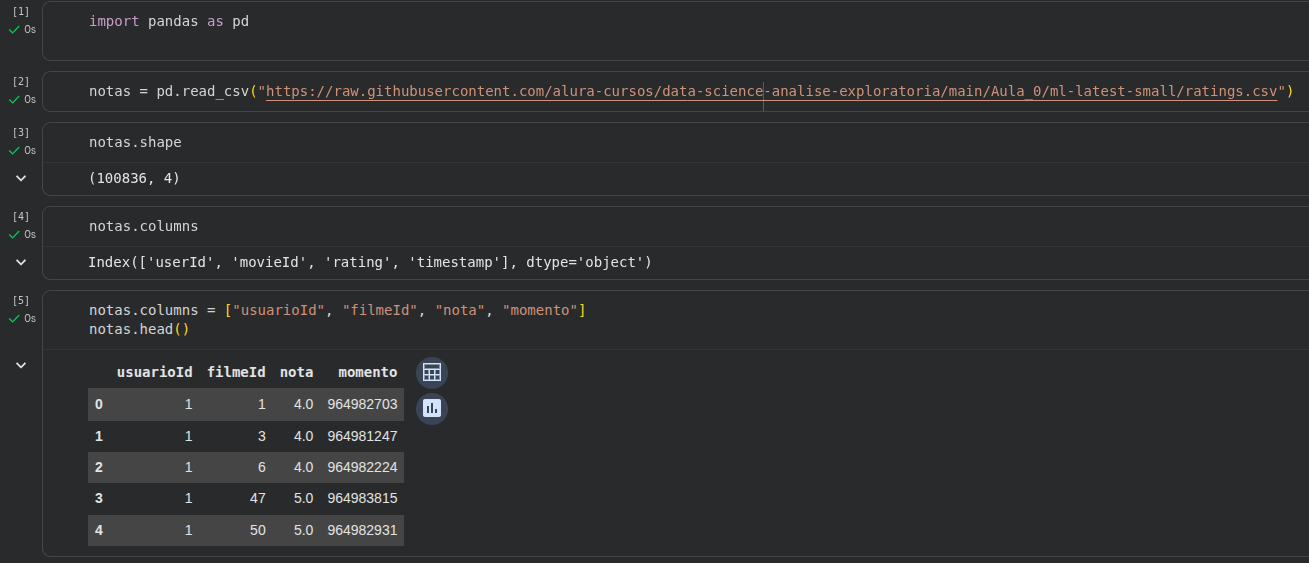Collapse the notas.columns output chevron
This screenshot has height=563, width=1309.
pyautogui.click(x=21, y=262)
